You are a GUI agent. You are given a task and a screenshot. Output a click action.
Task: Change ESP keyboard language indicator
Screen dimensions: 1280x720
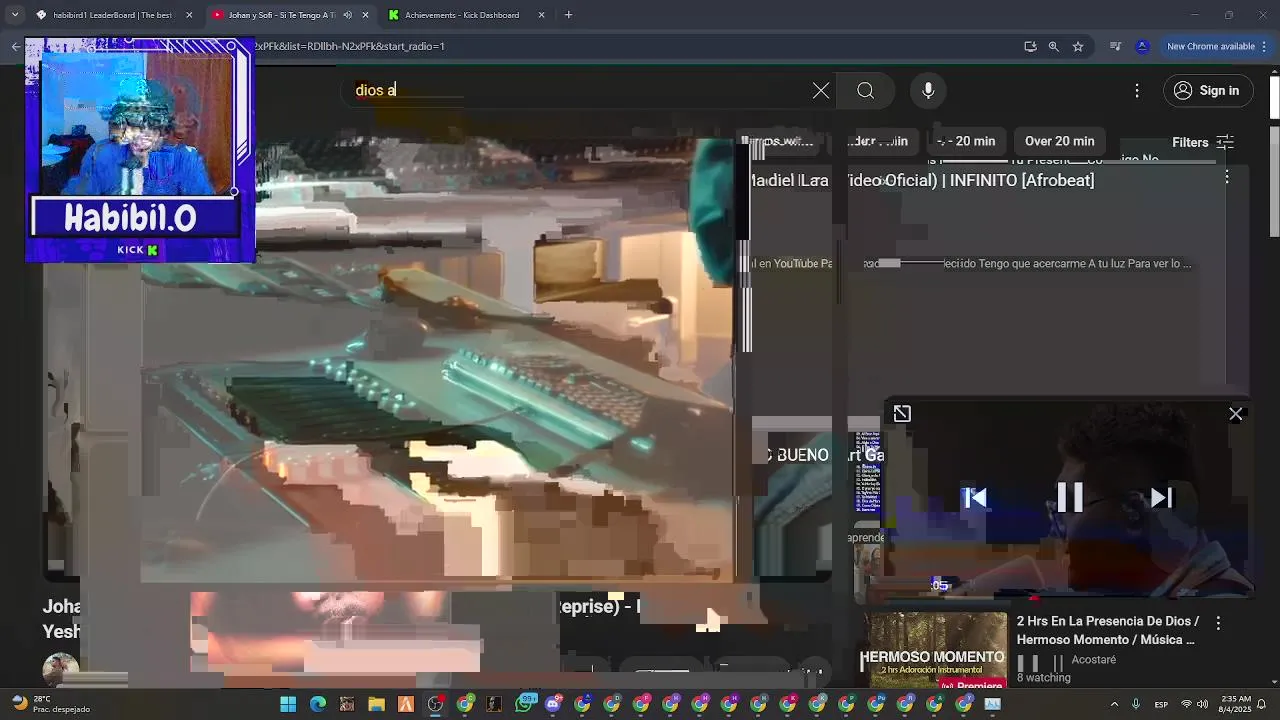1161,704
